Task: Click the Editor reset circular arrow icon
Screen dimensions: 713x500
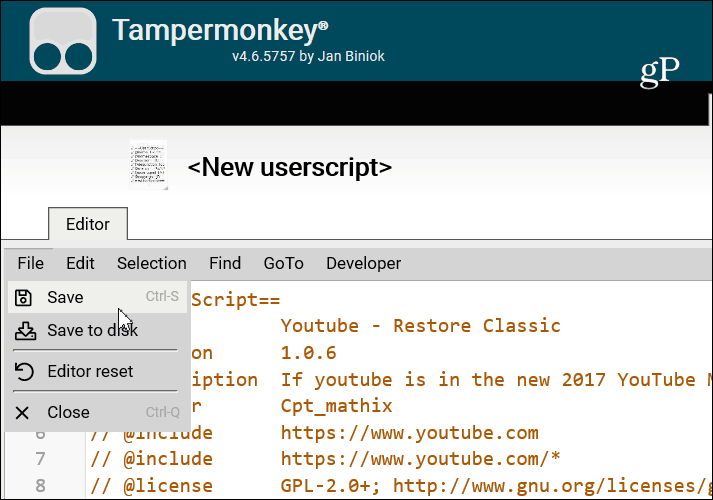Action: click(24, 371)
